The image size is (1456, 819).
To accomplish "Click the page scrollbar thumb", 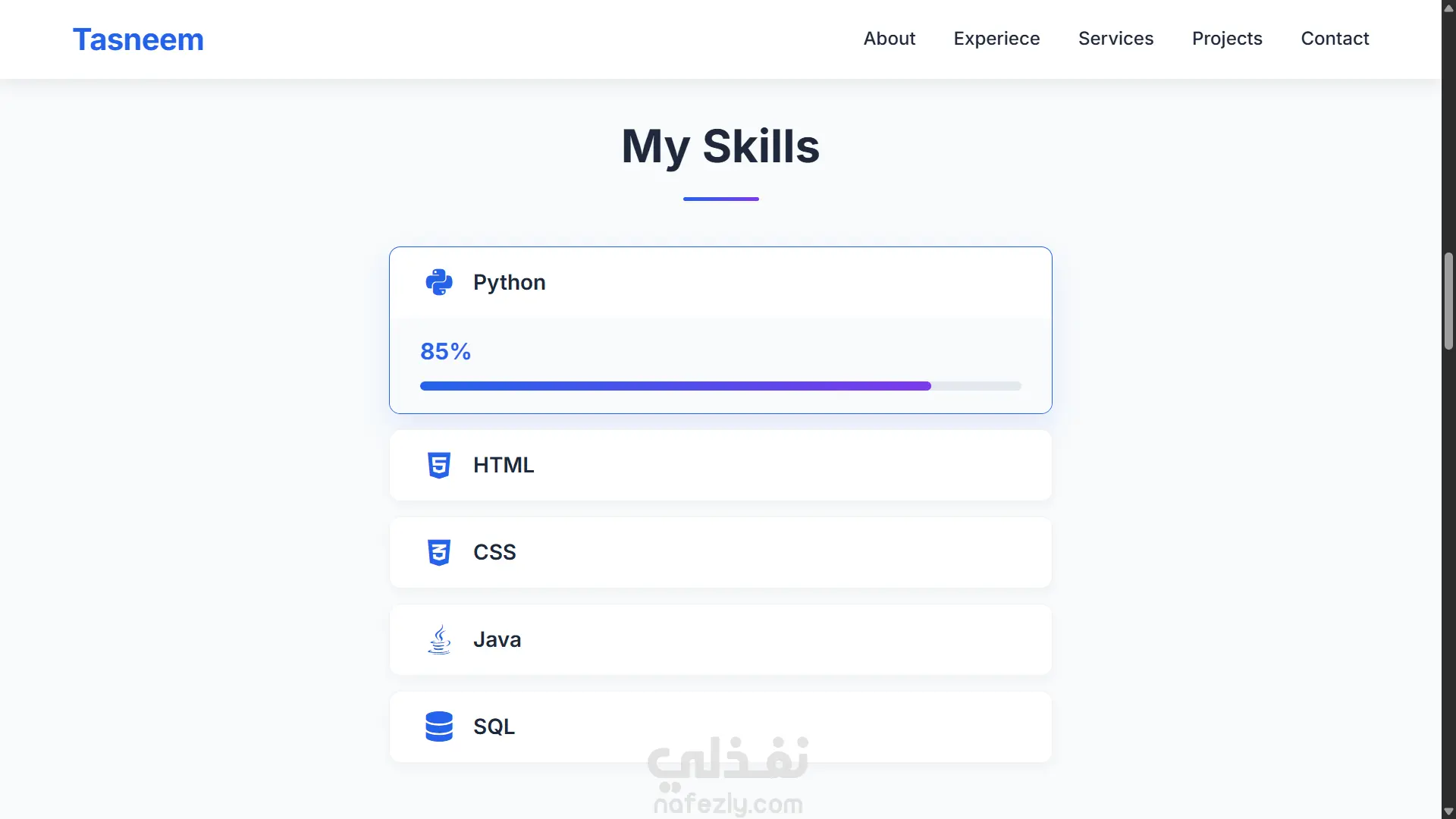I will [1448, 301].
